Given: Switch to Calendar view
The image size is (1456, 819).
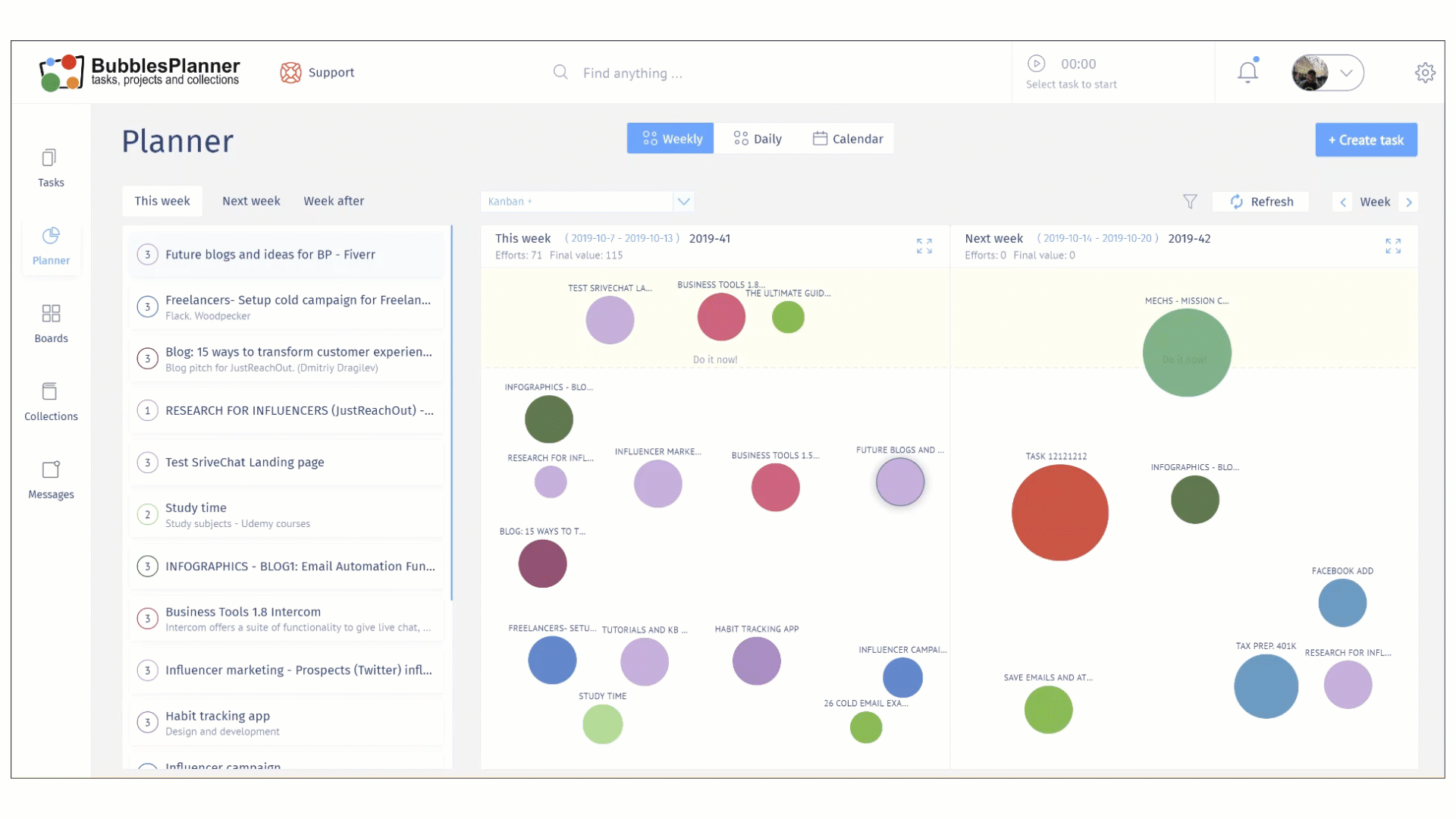Looking at the screenshot, I should click(x=847, y=139).
